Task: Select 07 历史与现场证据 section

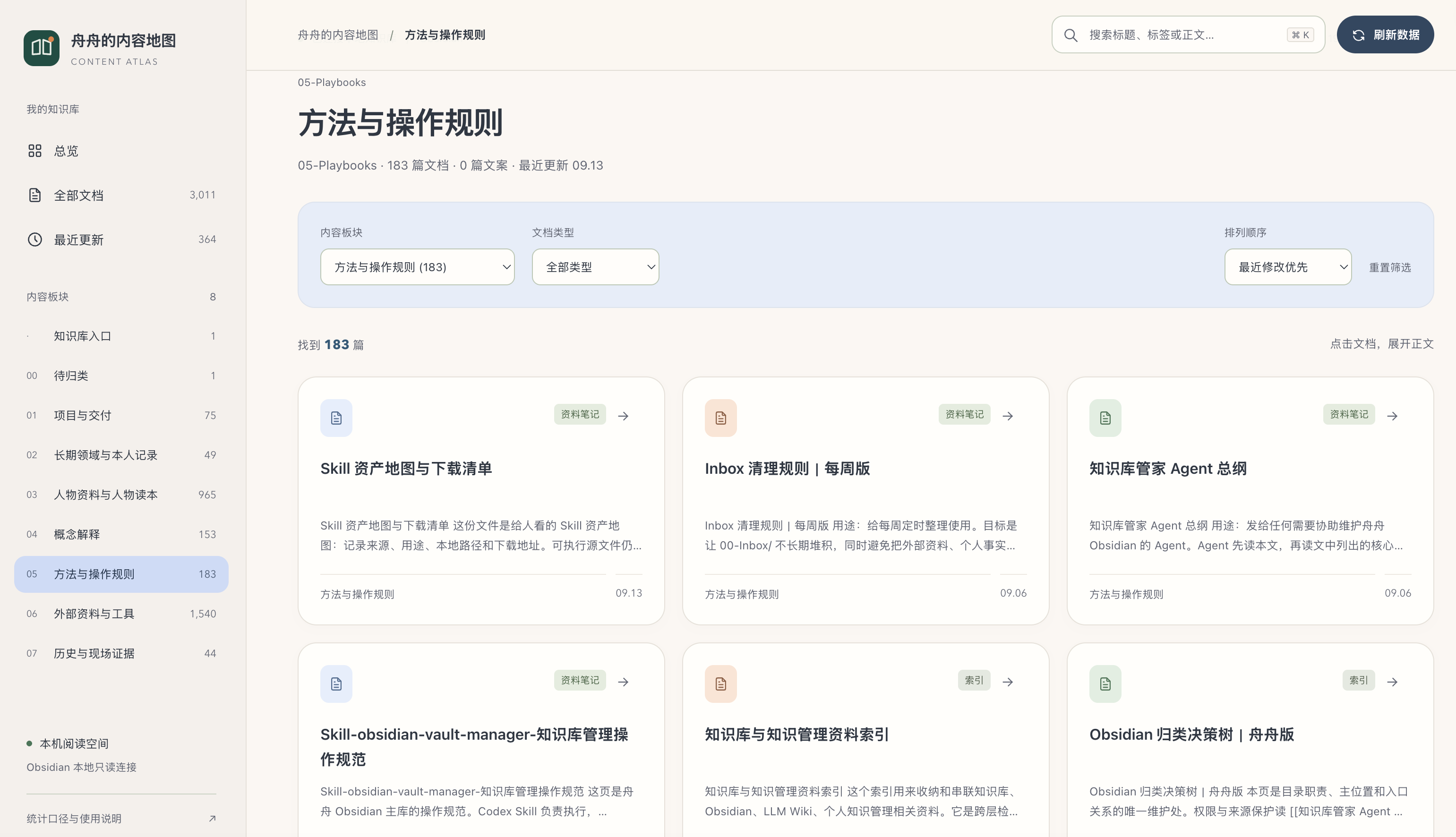Action: [121, 653]
